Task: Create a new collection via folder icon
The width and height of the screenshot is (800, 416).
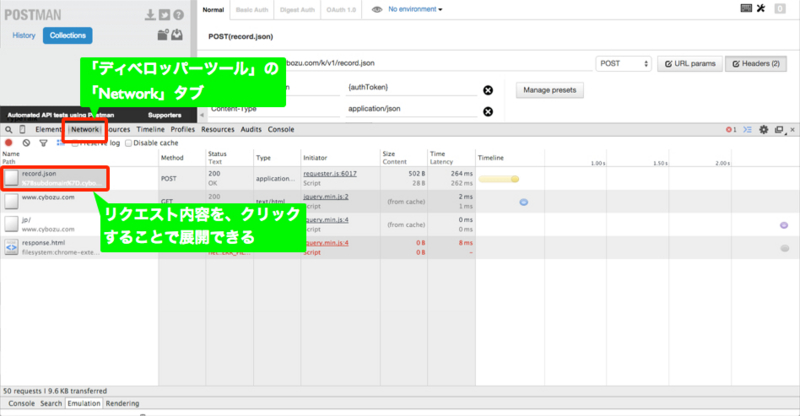Action: click(163, 35)
